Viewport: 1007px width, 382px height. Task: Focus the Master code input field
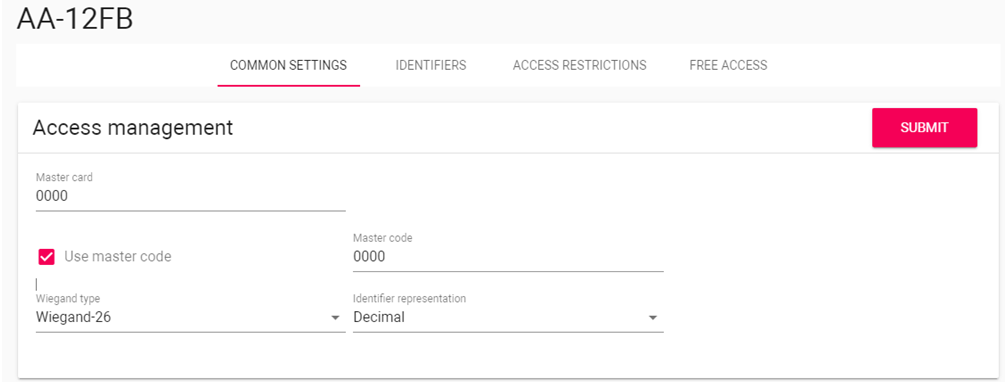point(508,257)
